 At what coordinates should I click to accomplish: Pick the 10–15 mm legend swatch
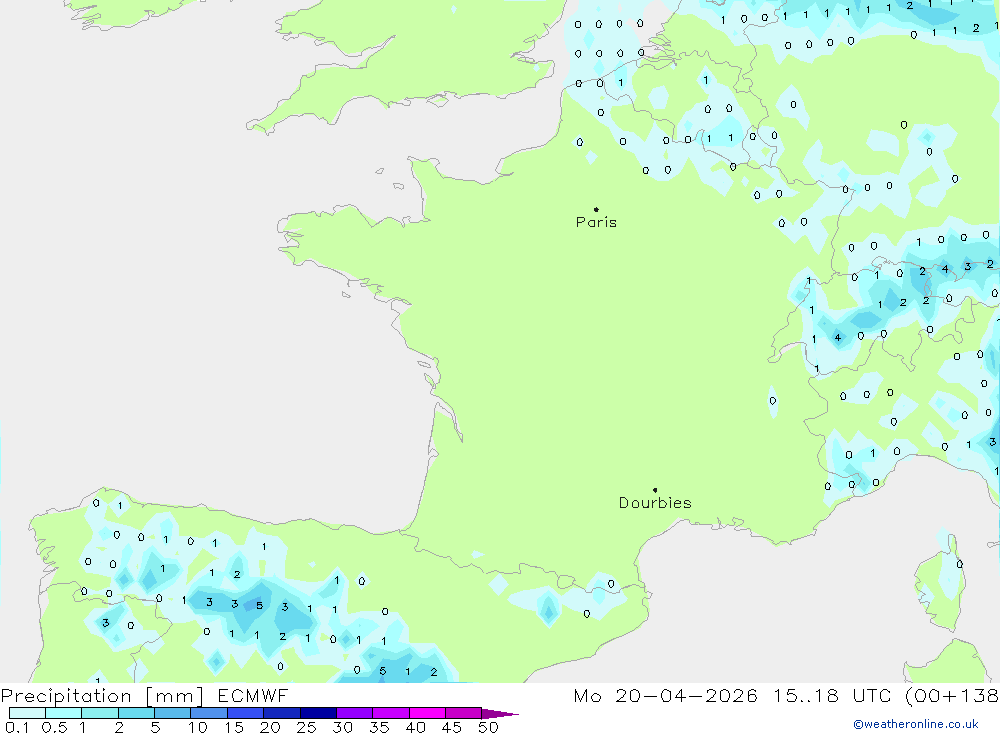[x=209, y=713]
